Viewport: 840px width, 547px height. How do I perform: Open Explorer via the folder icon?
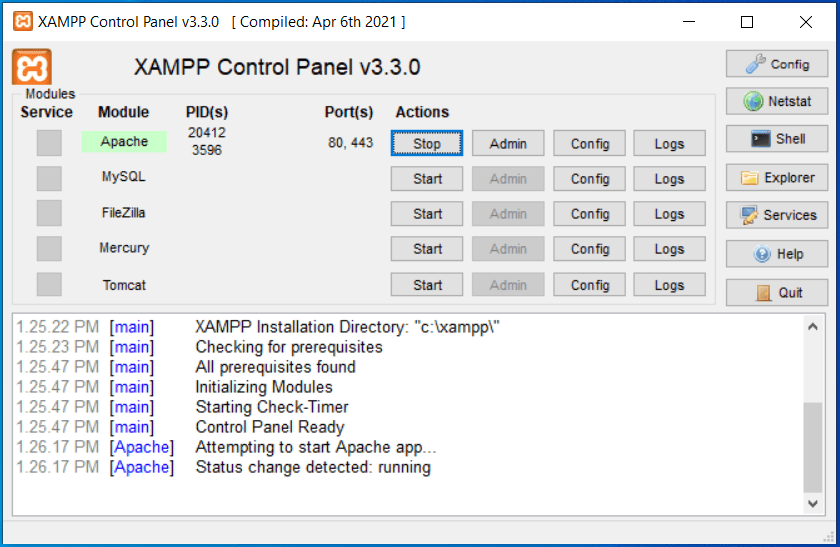[777, 178]
